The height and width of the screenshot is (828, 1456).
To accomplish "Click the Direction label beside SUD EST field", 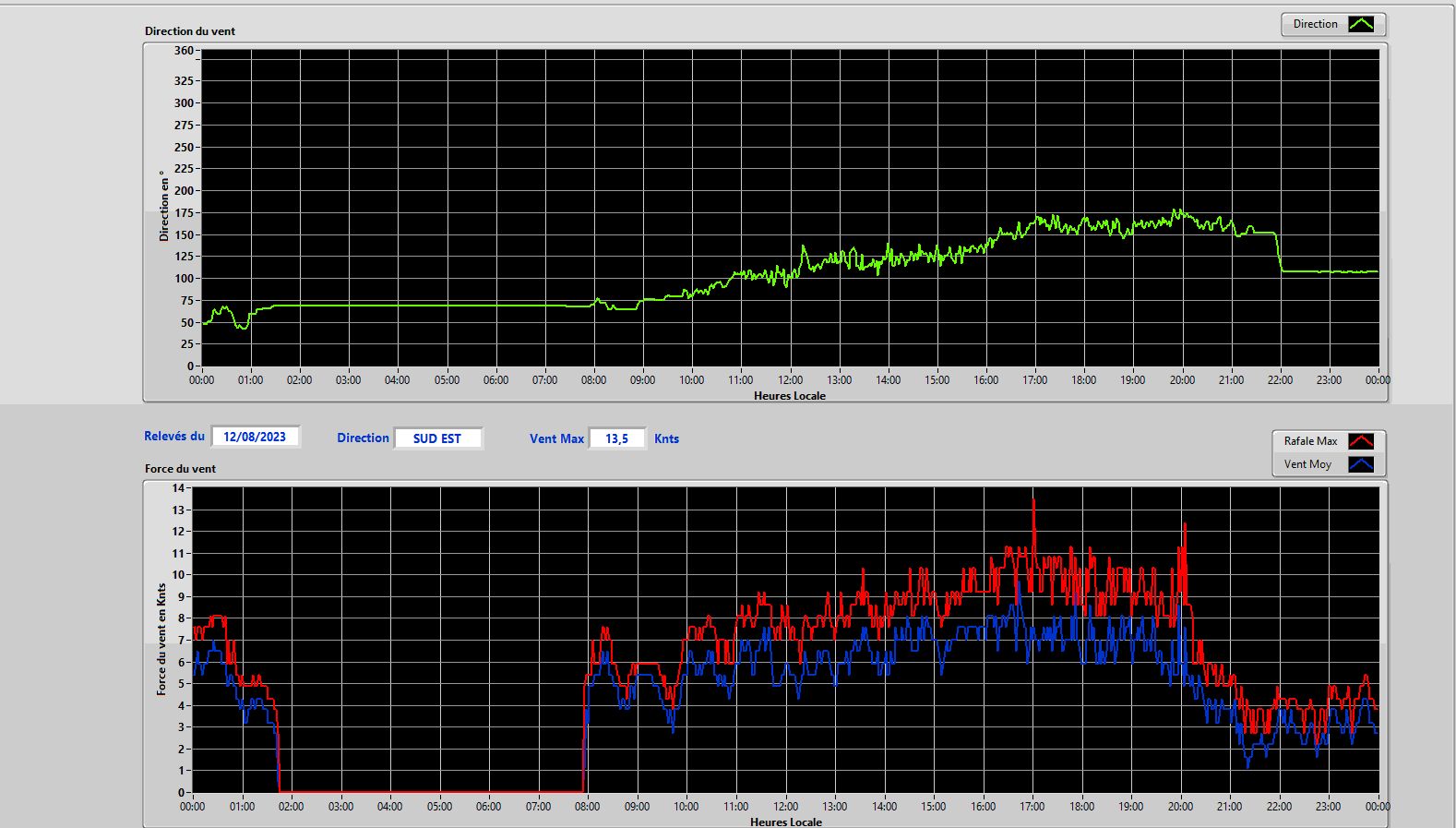I will [x=363, y=438].
